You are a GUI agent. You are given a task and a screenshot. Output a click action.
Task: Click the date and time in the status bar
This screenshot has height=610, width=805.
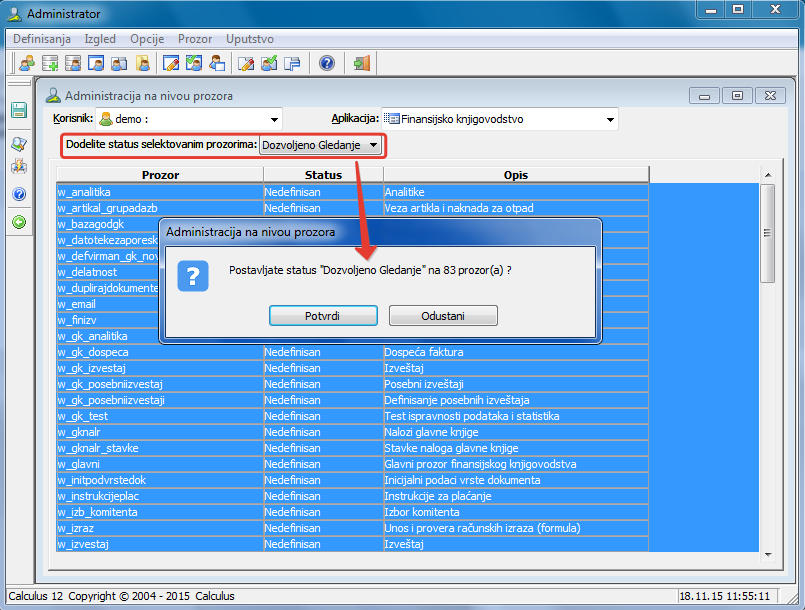pos(724,596)
